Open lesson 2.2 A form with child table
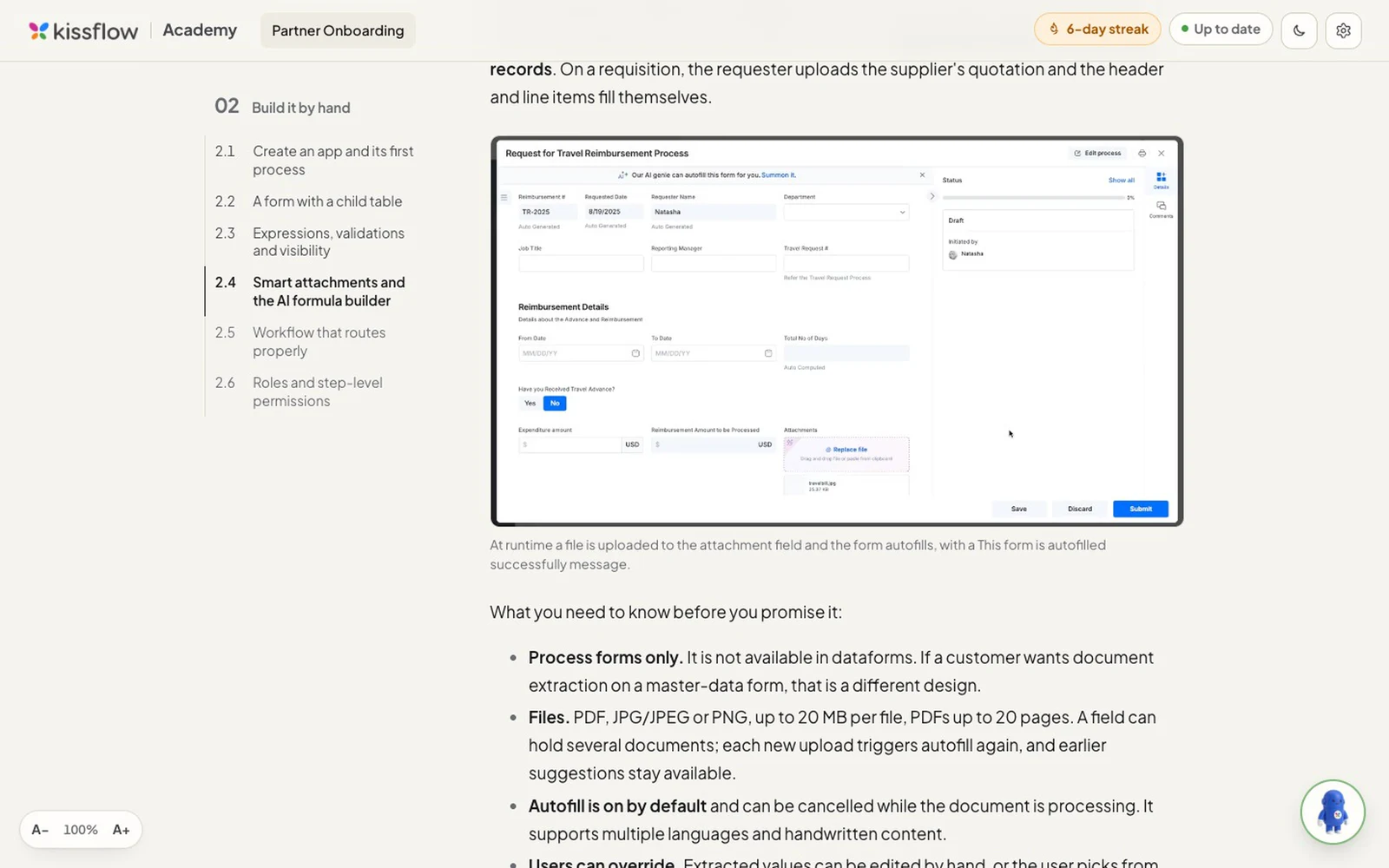 click(x=309, y=201)
